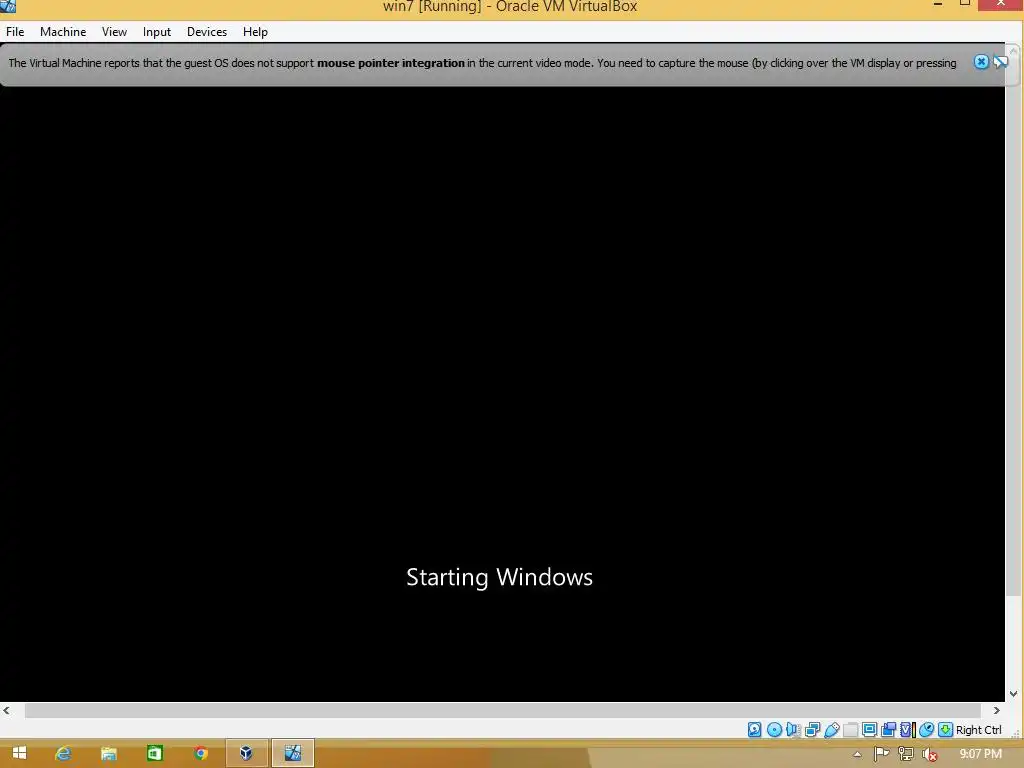Click the muted volume tray icon
This screenshot has height=768, width=1024.
coord(930,754)
